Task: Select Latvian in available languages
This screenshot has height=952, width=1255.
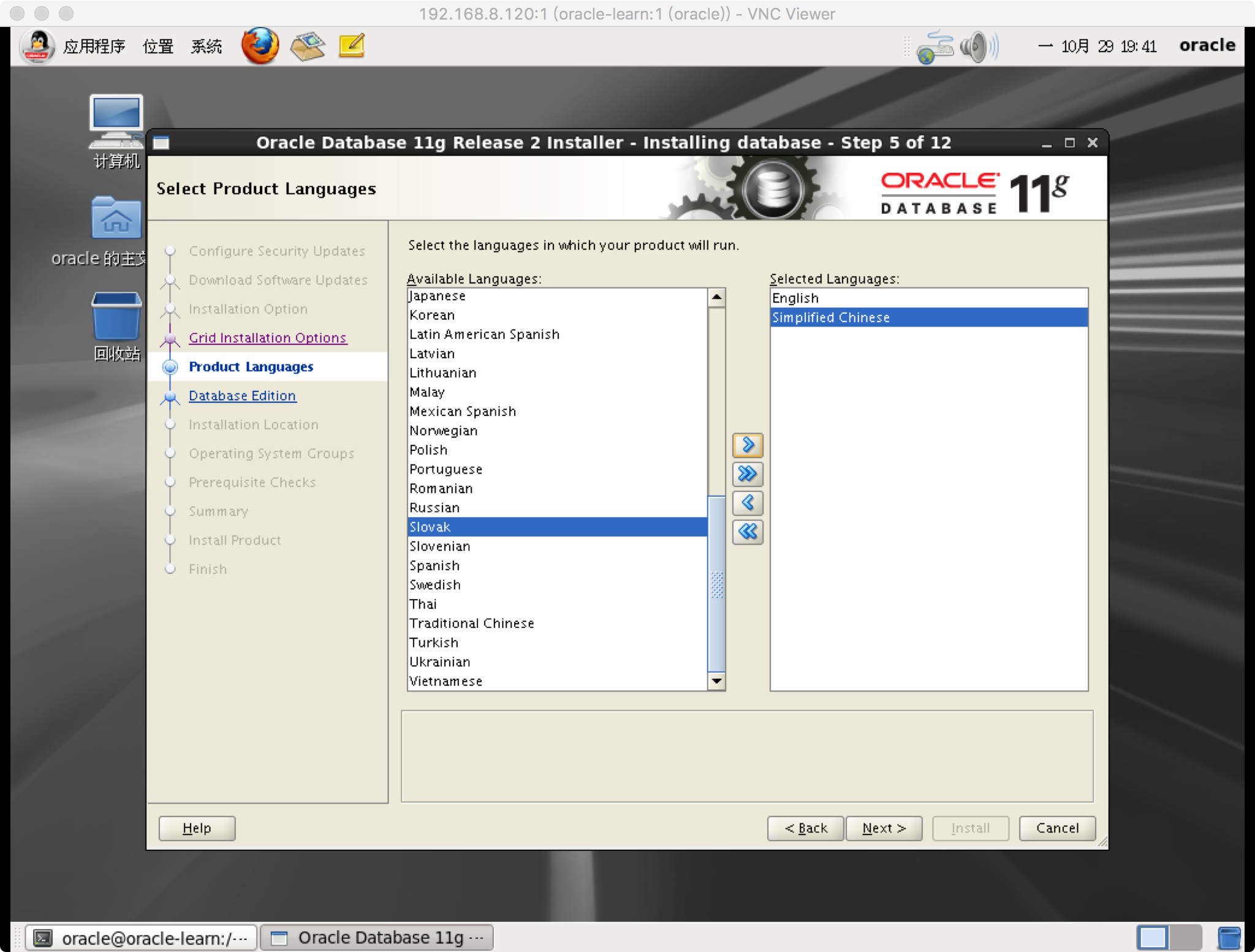Action: 557,353
